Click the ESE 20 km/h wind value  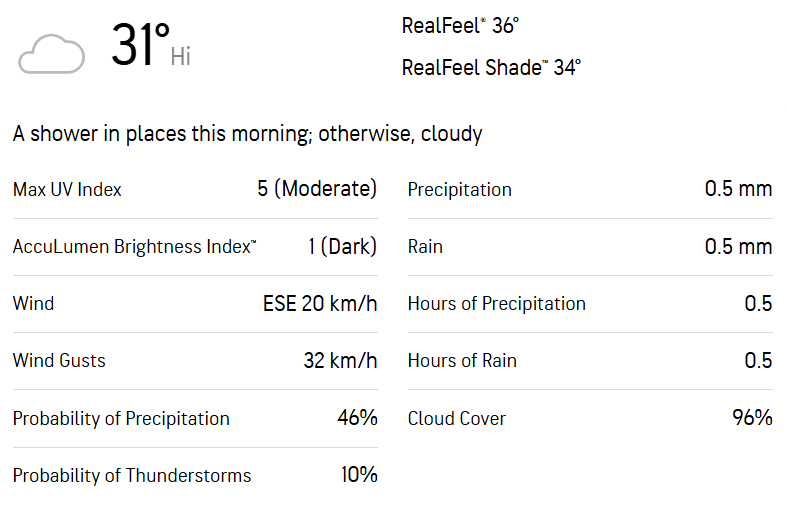pyautogui.click(x=320, y=304)
